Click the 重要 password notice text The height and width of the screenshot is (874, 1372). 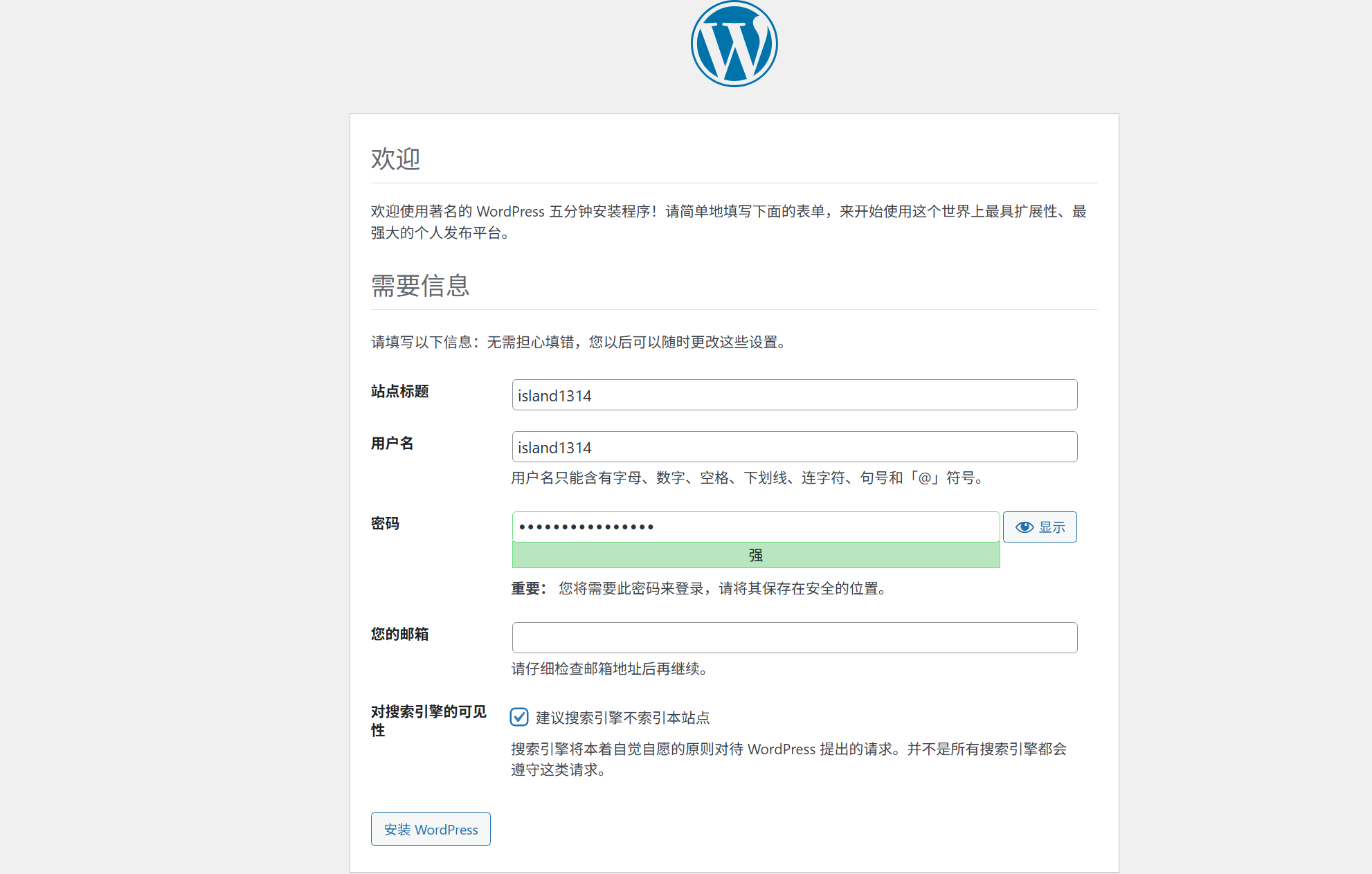(x=699, y=588)
